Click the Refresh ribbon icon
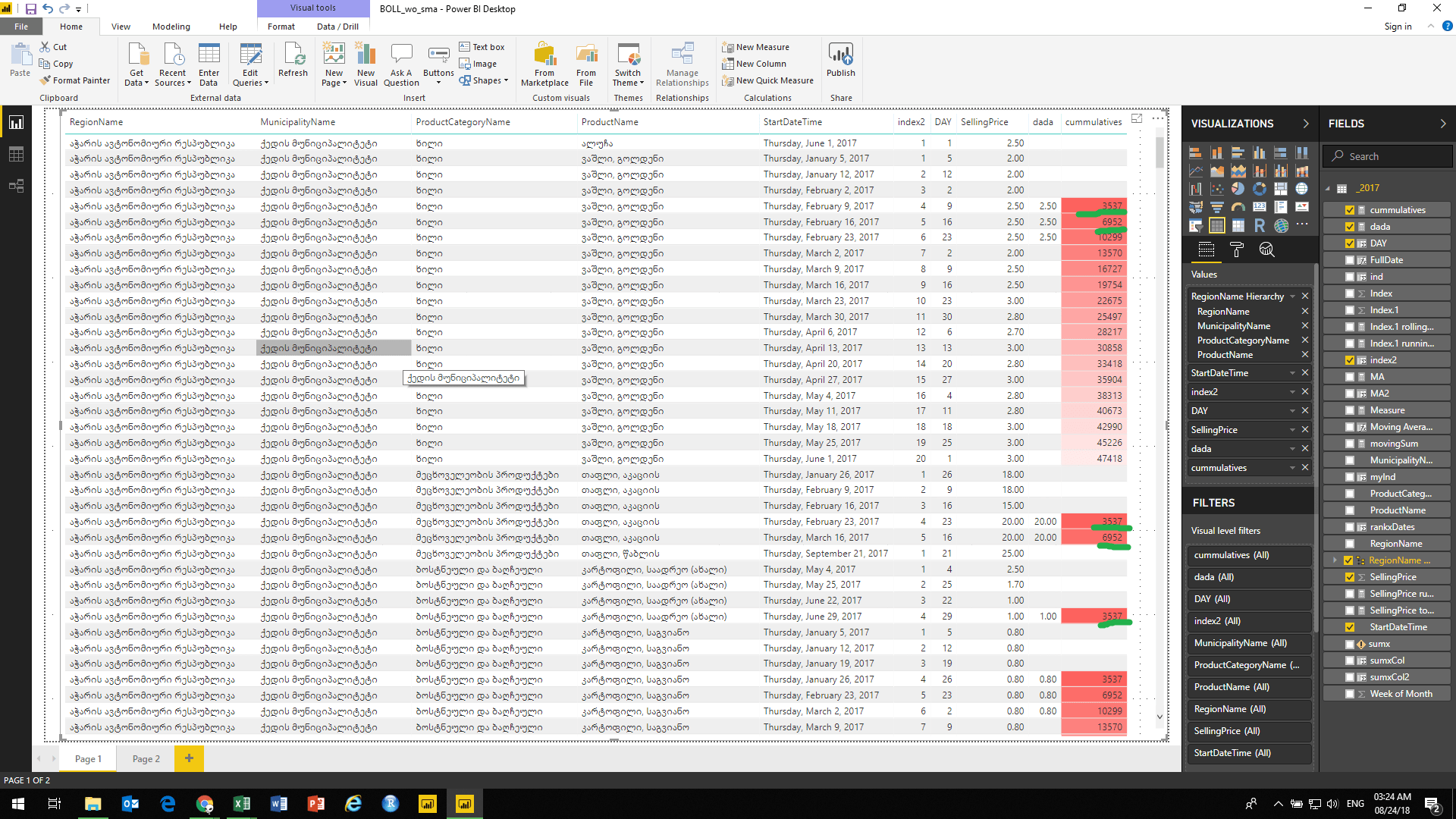The width and height of the screenshot is (1456, 819). 293,61
